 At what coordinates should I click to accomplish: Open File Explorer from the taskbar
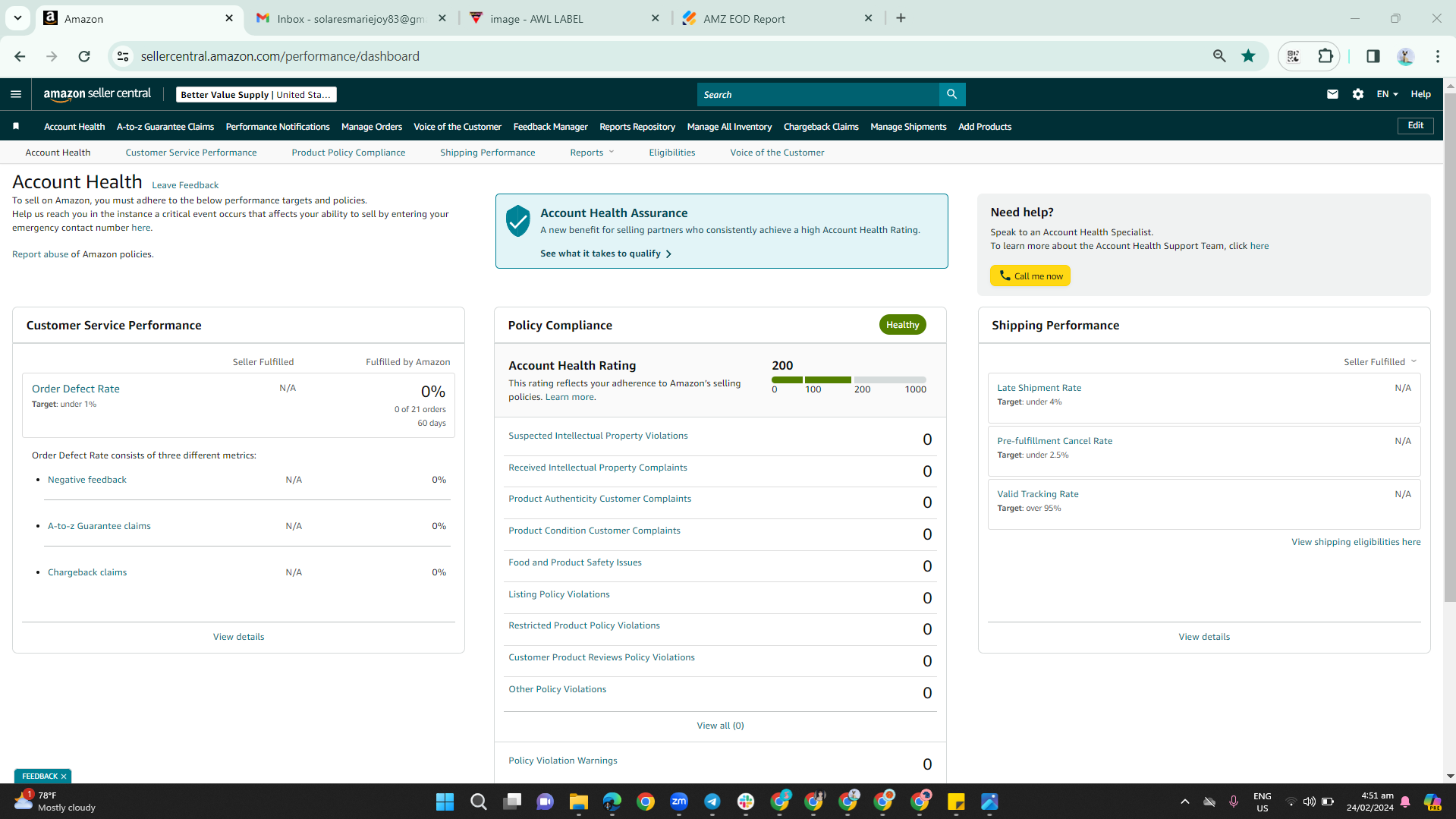[578, 802]
